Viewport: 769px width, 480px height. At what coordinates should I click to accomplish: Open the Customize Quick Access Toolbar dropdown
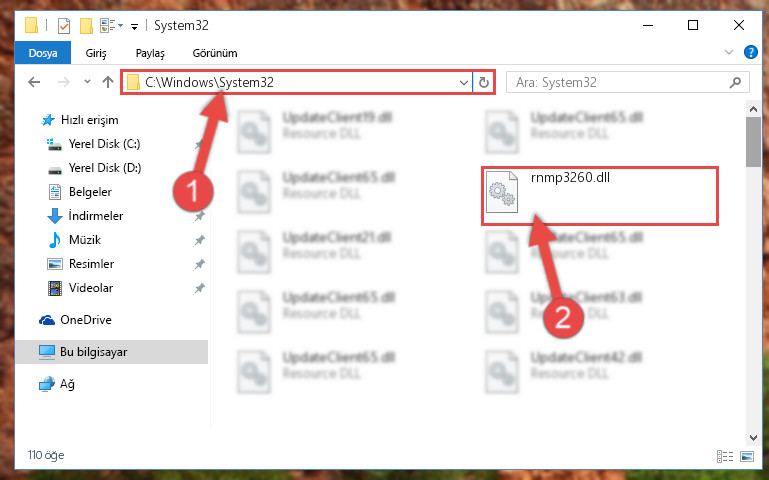(134, 26)
